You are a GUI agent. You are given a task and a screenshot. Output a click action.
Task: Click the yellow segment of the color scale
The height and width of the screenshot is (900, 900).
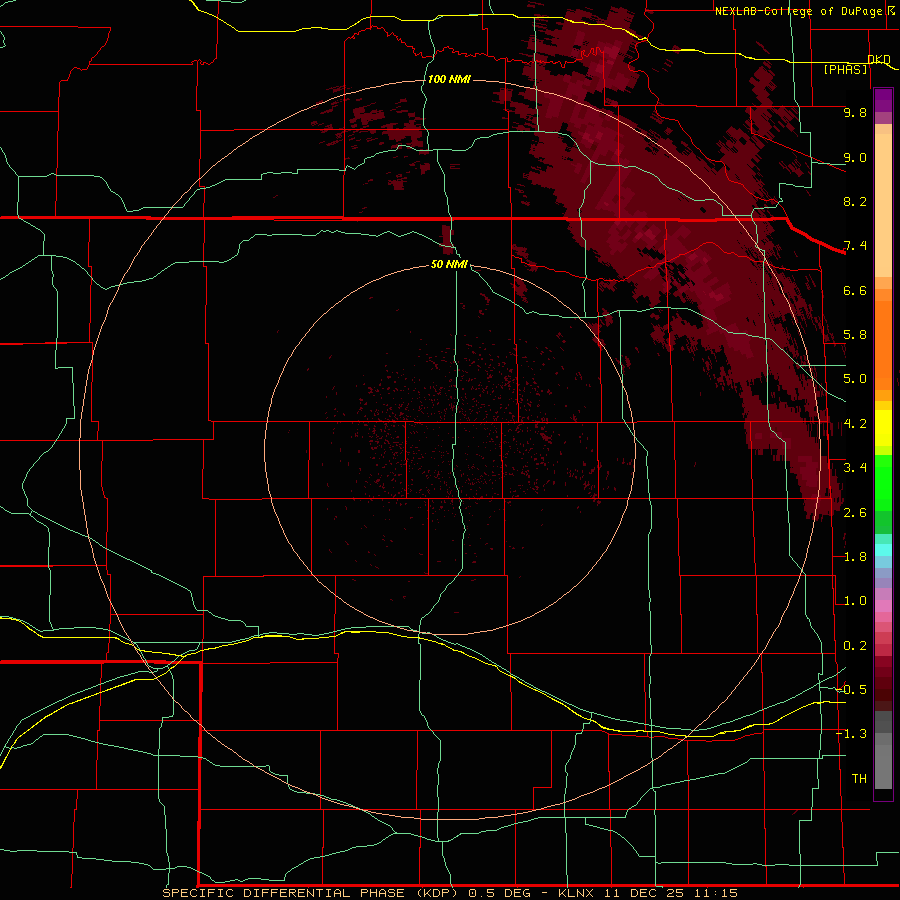(883, 428)
